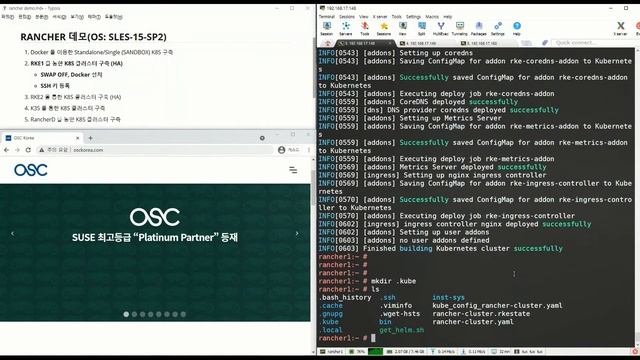The height and width of the screenshot is (360, 640).
Task: Open the Macros menu in MobaXterm
Action: point(432,17)
